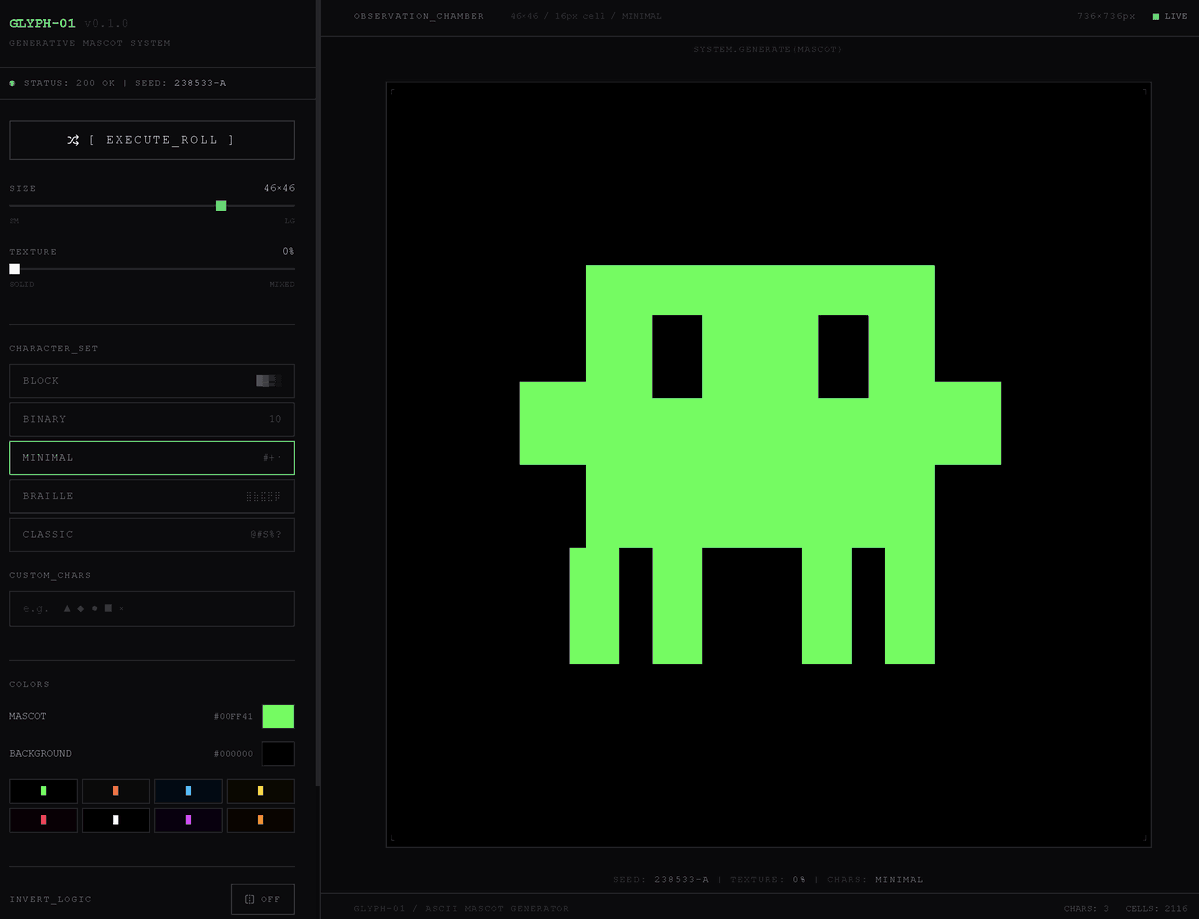Toggle the INVERT_LOGIC OFF switch

coord(262,899)
